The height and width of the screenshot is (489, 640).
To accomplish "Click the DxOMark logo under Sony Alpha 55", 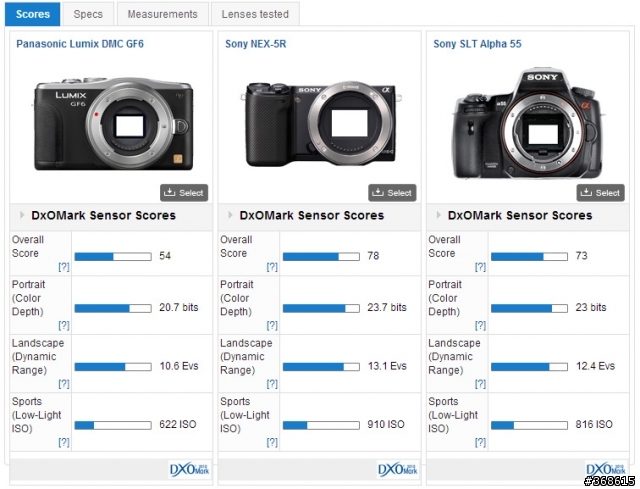I will pos(606,470).
